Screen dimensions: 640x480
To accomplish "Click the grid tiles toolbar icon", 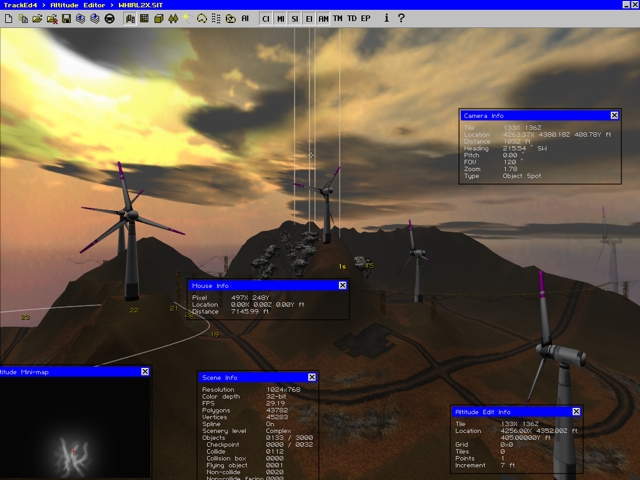I will click(x=146, y=18).
